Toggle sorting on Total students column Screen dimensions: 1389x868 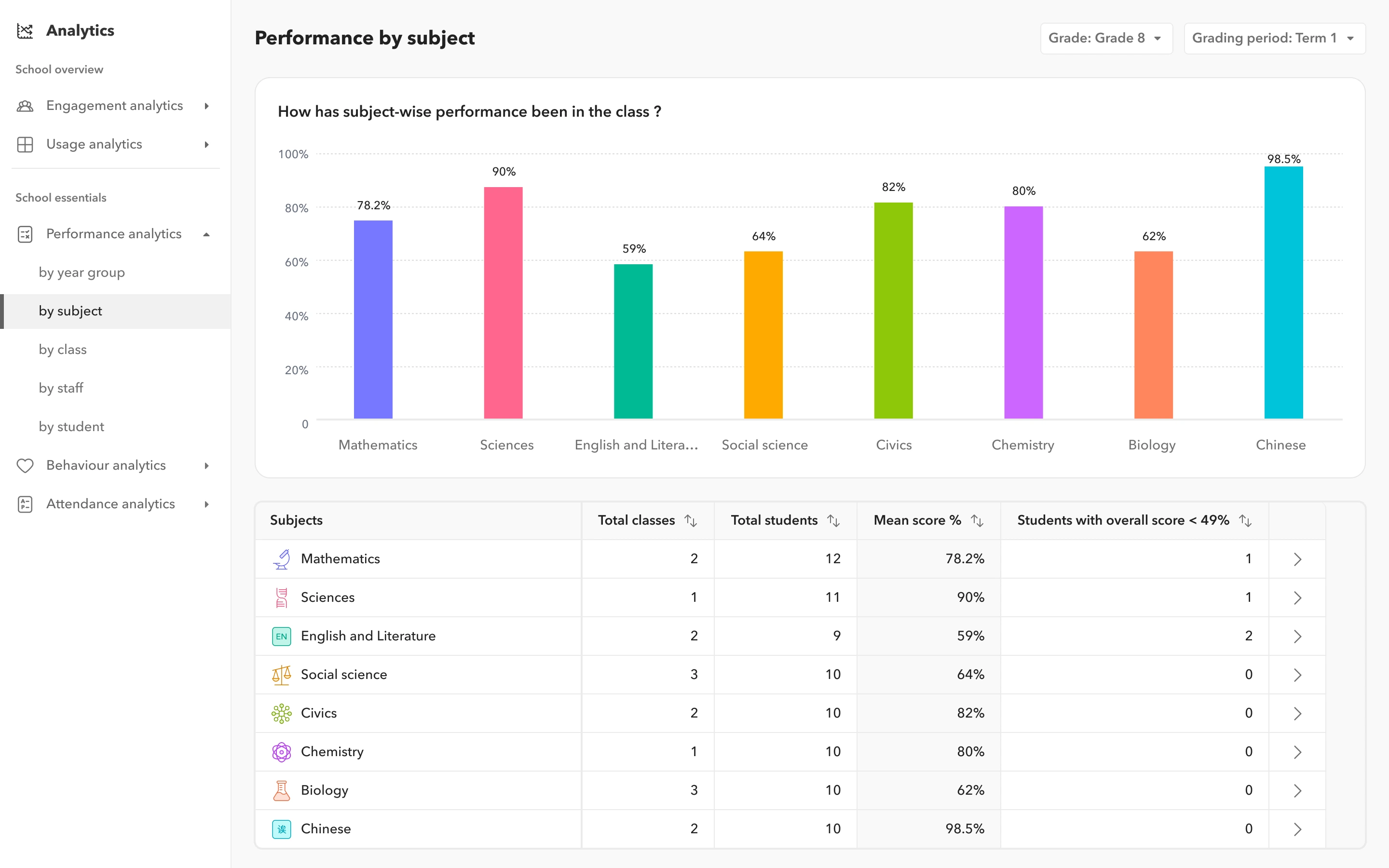(833, 520)
